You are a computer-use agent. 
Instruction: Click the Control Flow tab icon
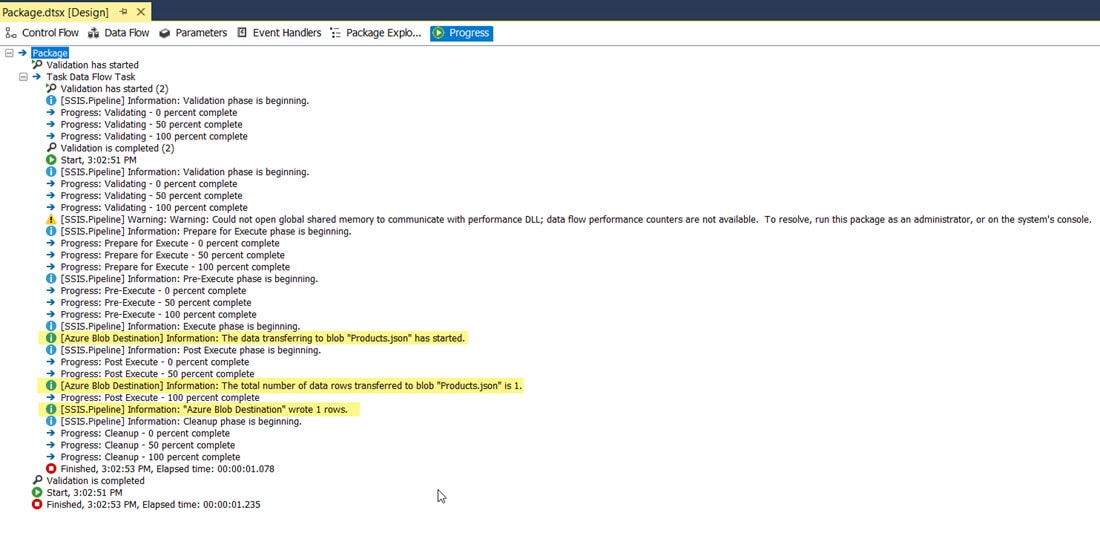(x=11, y=33)
